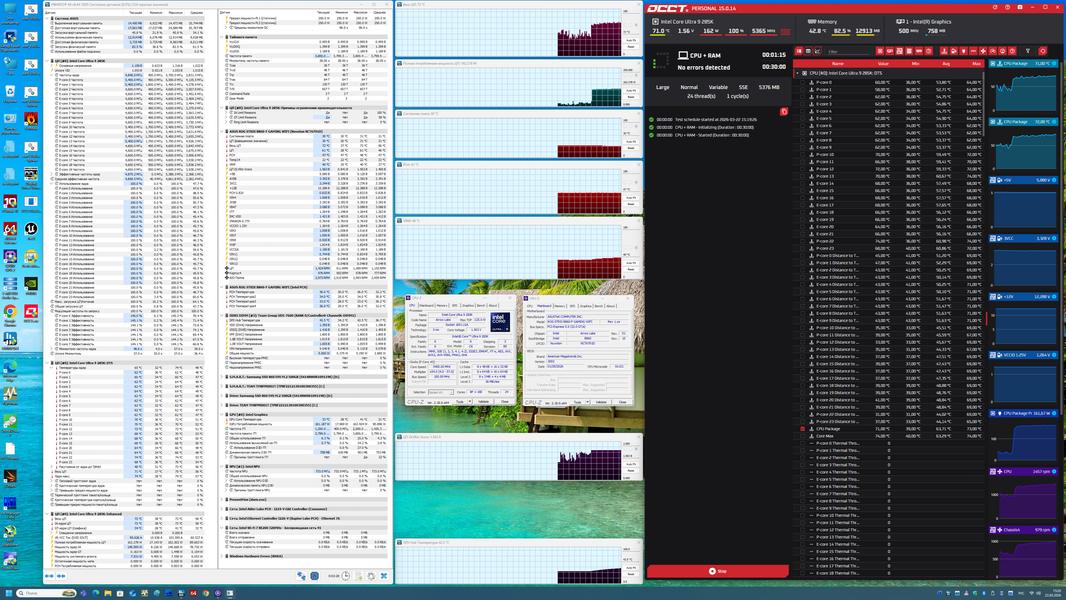Image resolution: width=1066 pixels, height=600 pixels.
Task: Take OCCT screenshot via camera icon
Action: click(1020, 7)
